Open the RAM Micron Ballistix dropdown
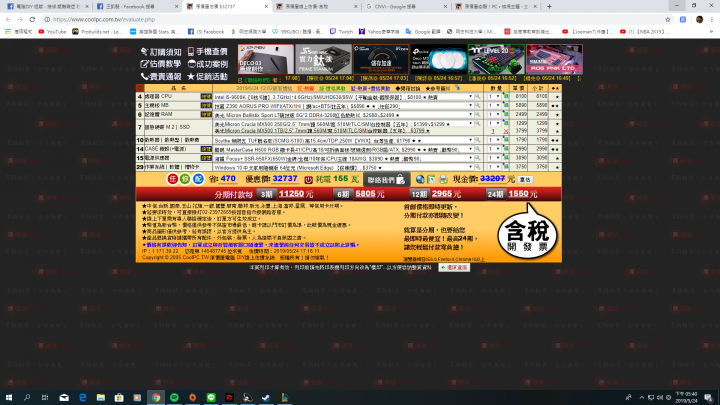This screenshot has width=720, height=405. pyautogui.click(x=343, y=115)
